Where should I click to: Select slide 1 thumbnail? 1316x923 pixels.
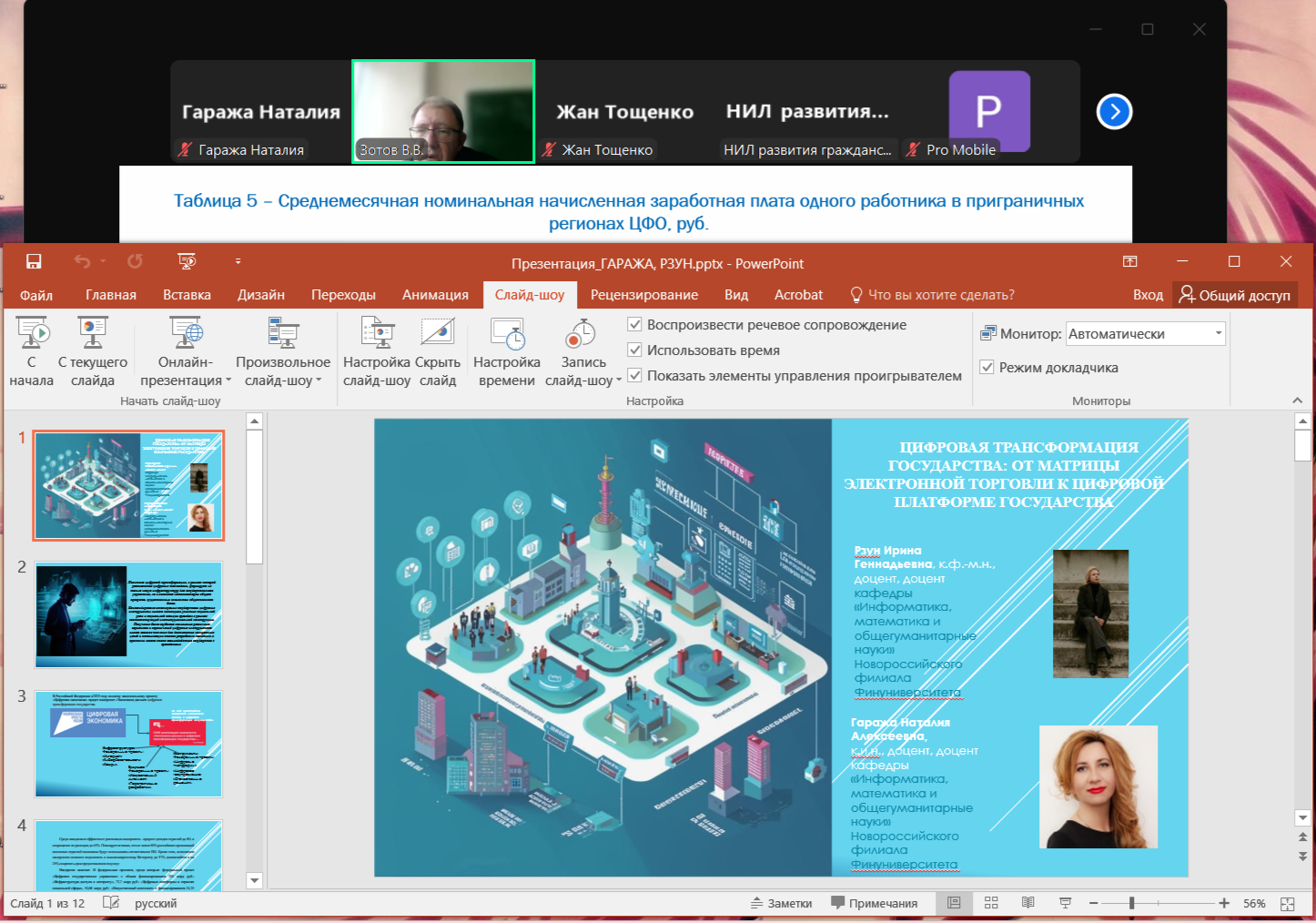(x=128, y=485)
